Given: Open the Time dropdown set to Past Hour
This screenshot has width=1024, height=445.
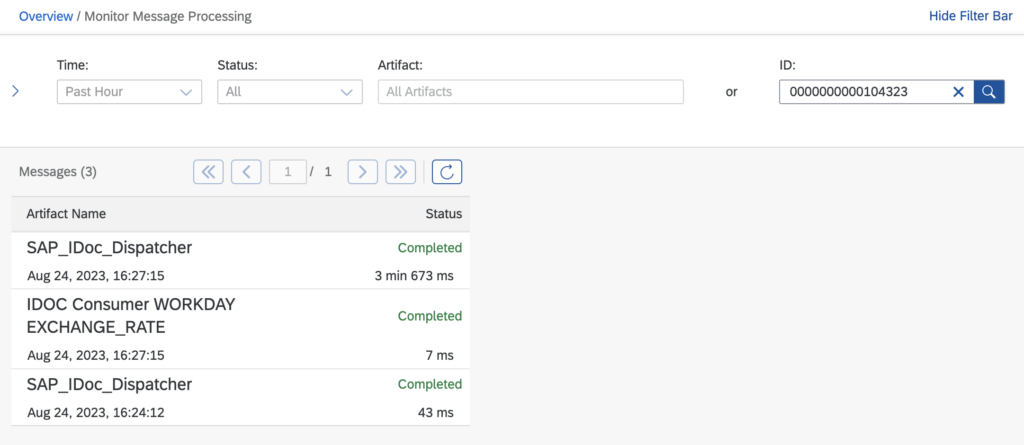Looking at the screenshot, I should click(129, 92).
